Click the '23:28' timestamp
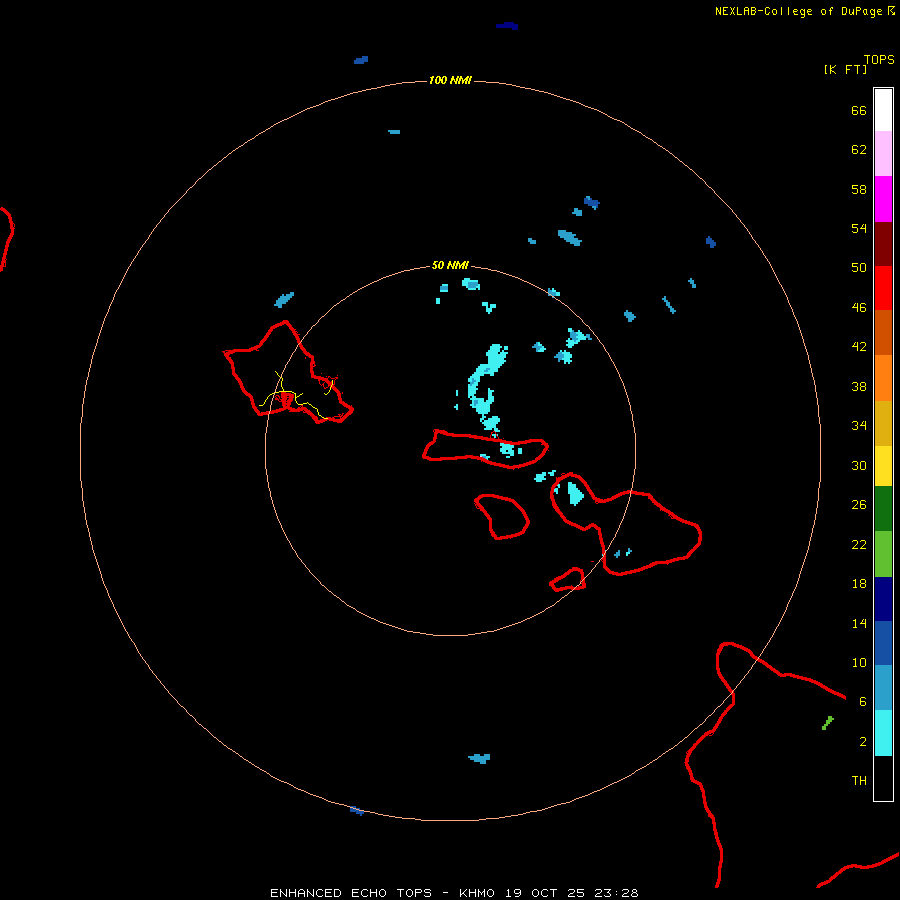The image size is (900, 900). click(x=617, y=893)
